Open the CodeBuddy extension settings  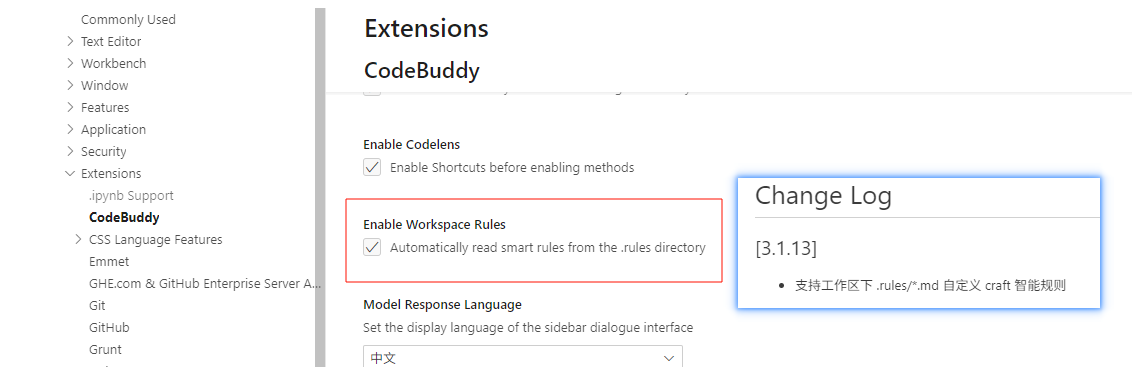tap(124, 217)
